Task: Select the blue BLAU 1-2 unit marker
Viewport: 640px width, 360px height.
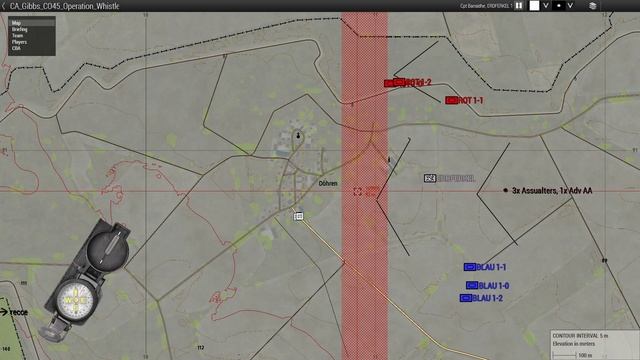Action: click(x=466, y=298)
